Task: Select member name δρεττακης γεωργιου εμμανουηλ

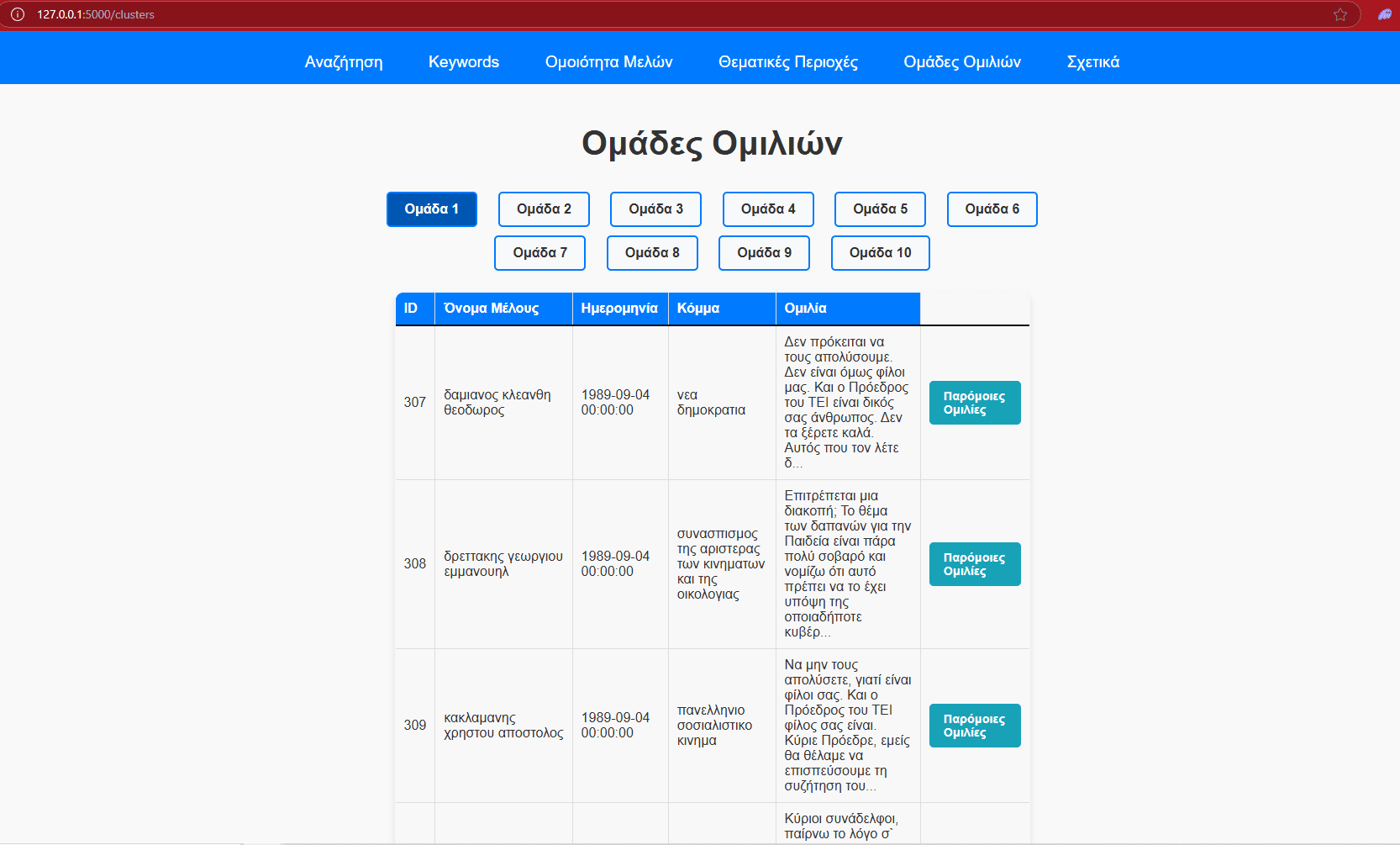Action: [x=503, y=564]
